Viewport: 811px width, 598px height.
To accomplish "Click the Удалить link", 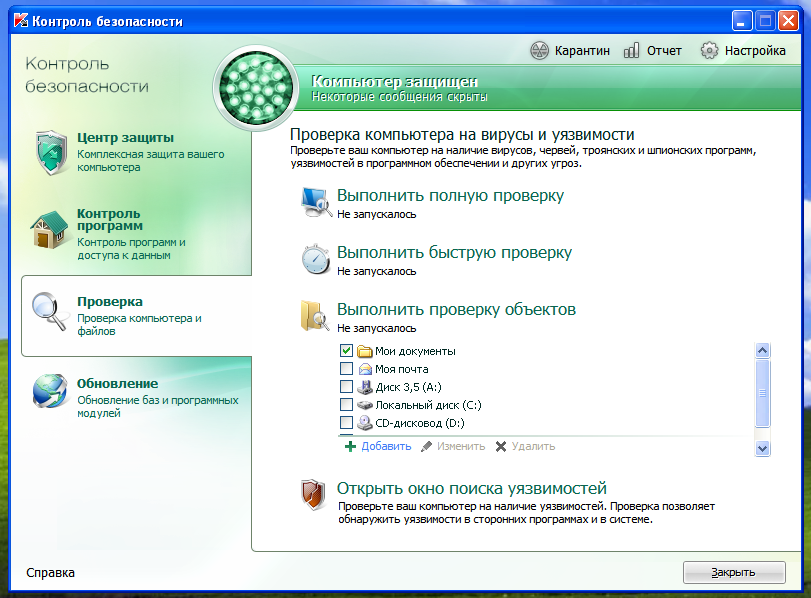I will coord(533,446).
